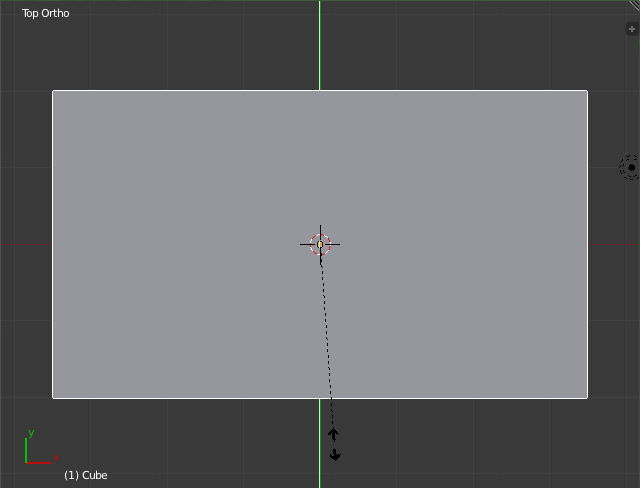Click the top-left corner of the cube
Screen dimensions: 640x488
(x=53, y=91)
